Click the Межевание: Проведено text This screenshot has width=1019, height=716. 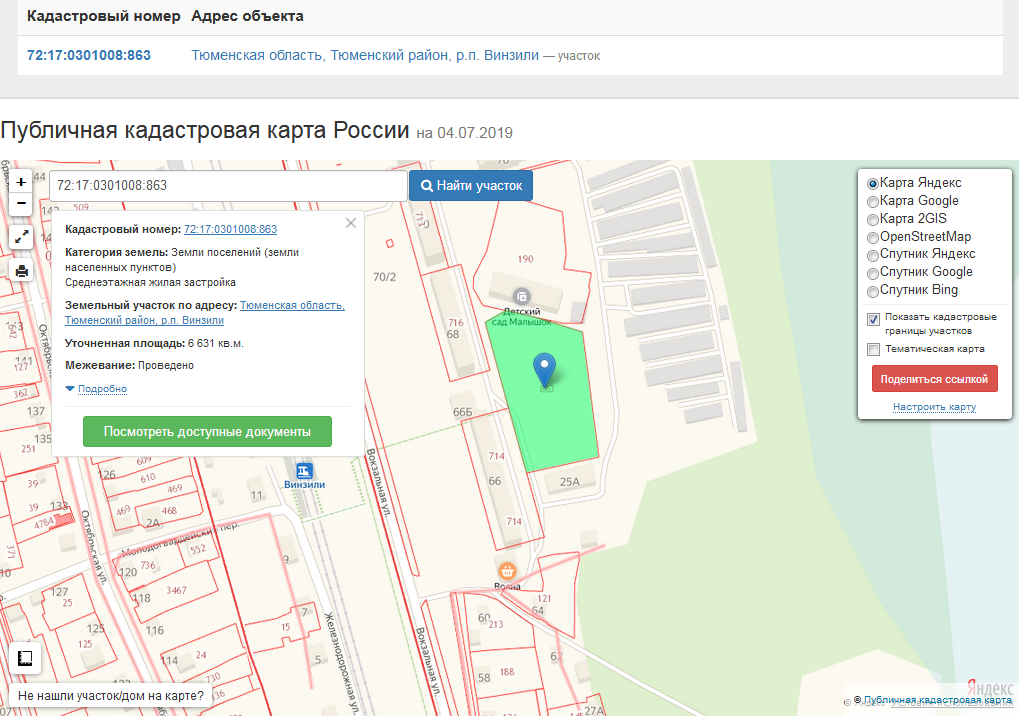pos(129,365)
